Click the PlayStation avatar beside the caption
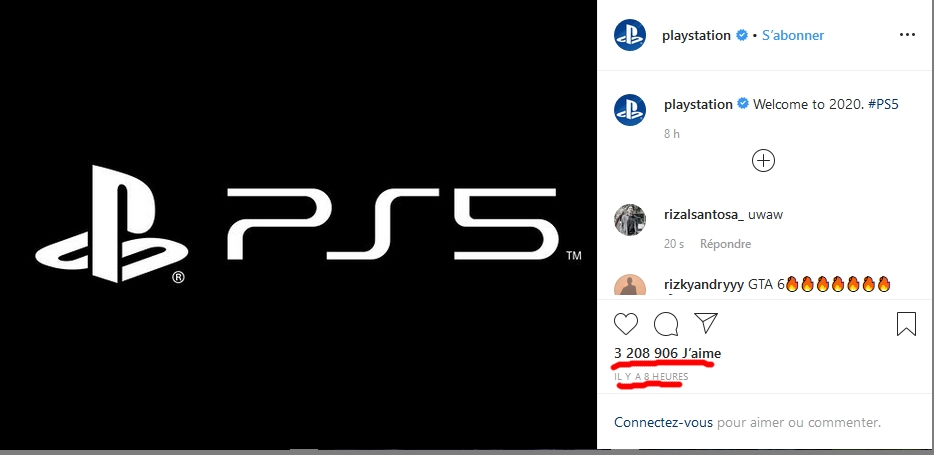 [x=630, y=110]
